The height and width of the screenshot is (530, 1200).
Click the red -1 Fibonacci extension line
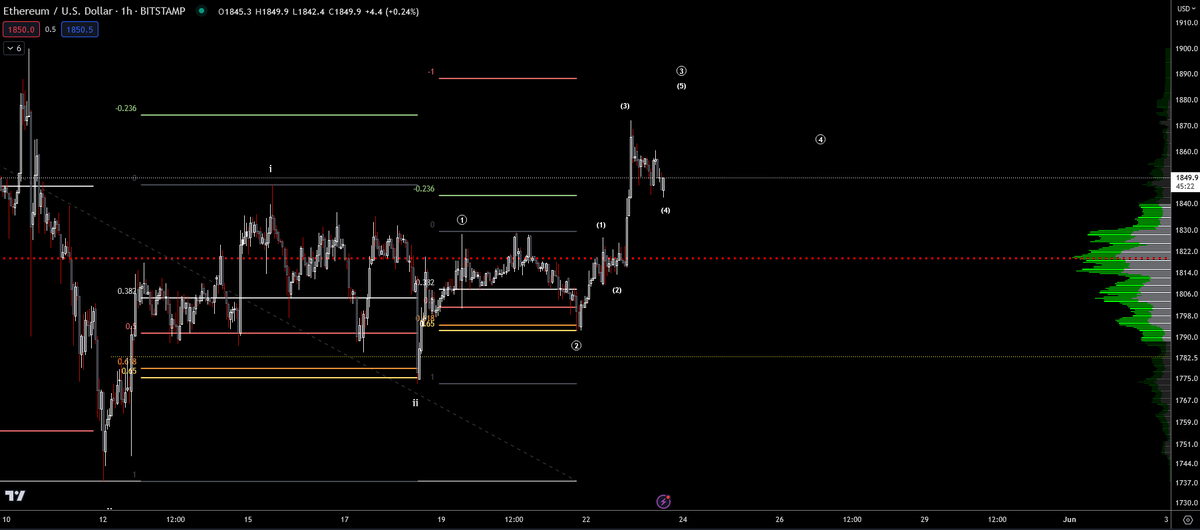point(508,78)
